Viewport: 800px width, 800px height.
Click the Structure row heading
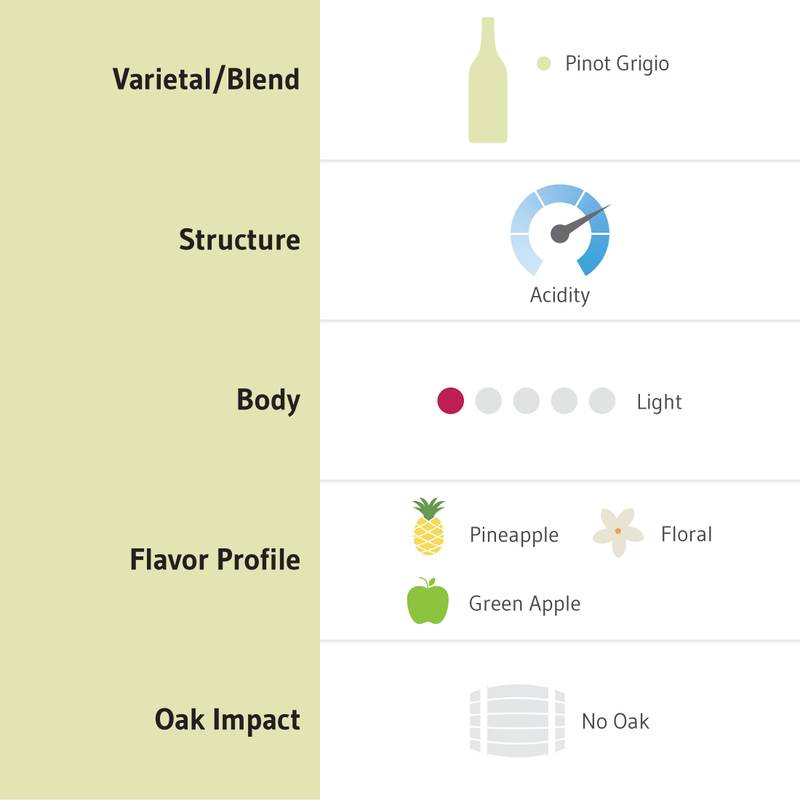[239, 240]
